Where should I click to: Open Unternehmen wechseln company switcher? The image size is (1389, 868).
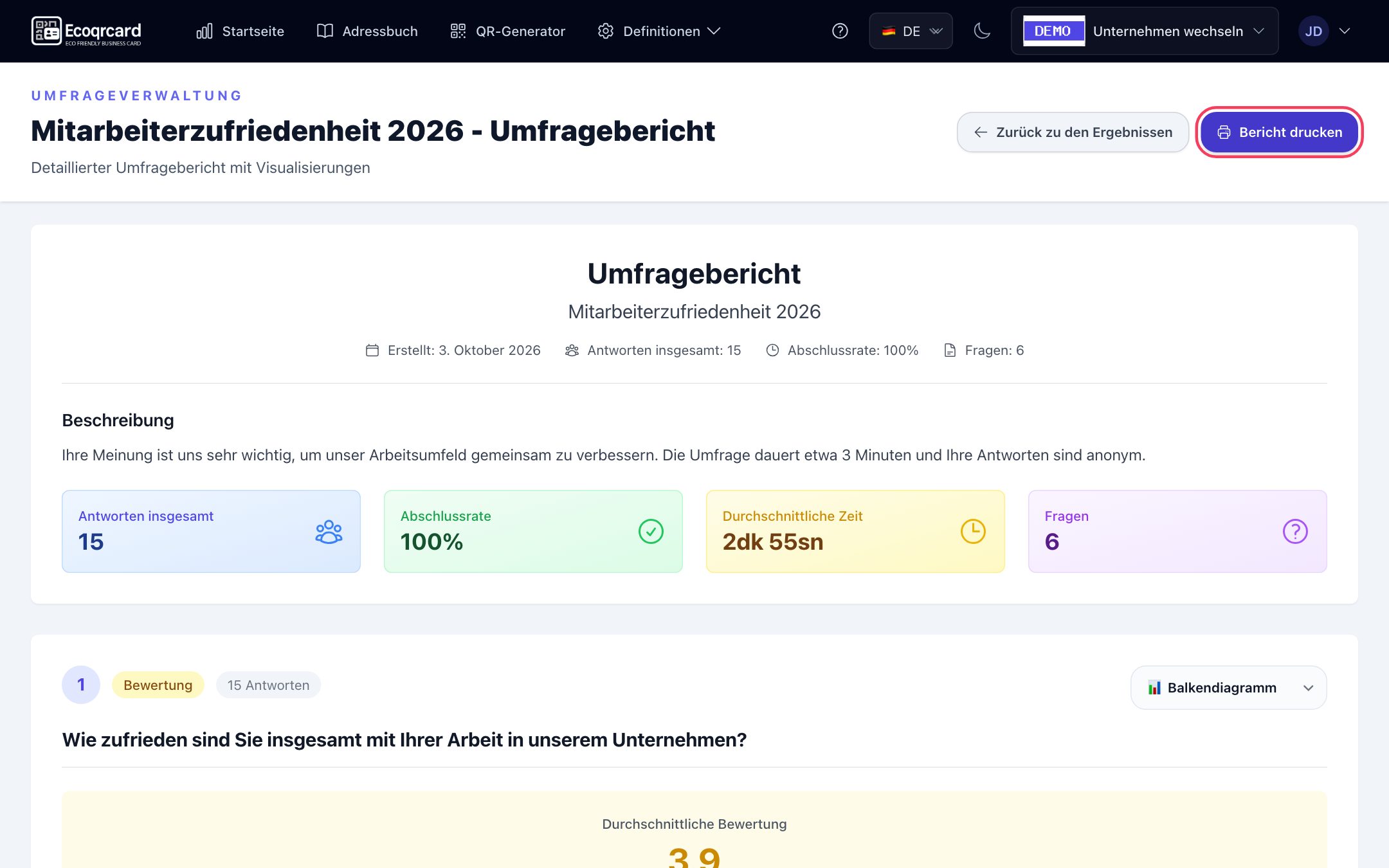(1145, 31)
